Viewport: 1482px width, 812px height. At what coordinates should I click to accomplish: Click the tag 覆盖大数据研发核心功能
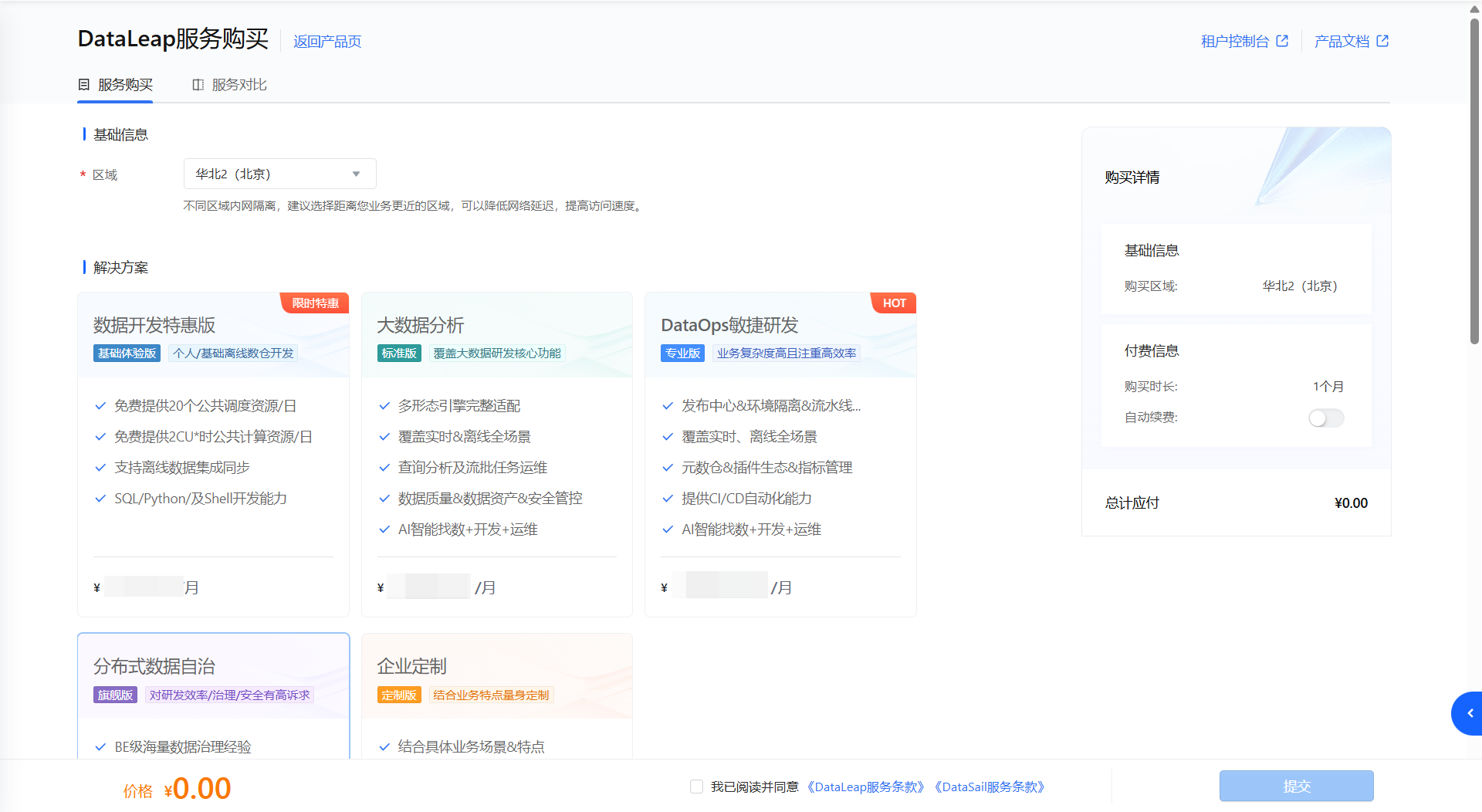pos(497,354)
